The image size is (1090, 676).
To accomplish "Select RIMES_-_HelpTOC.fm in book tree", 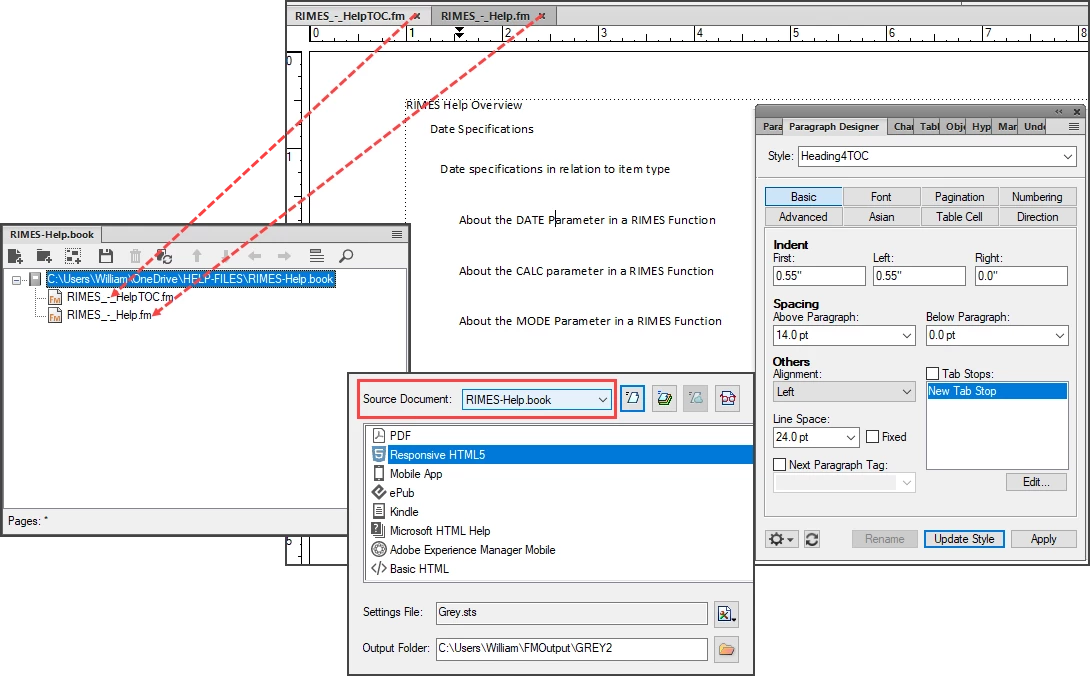I will pos(120,297).
